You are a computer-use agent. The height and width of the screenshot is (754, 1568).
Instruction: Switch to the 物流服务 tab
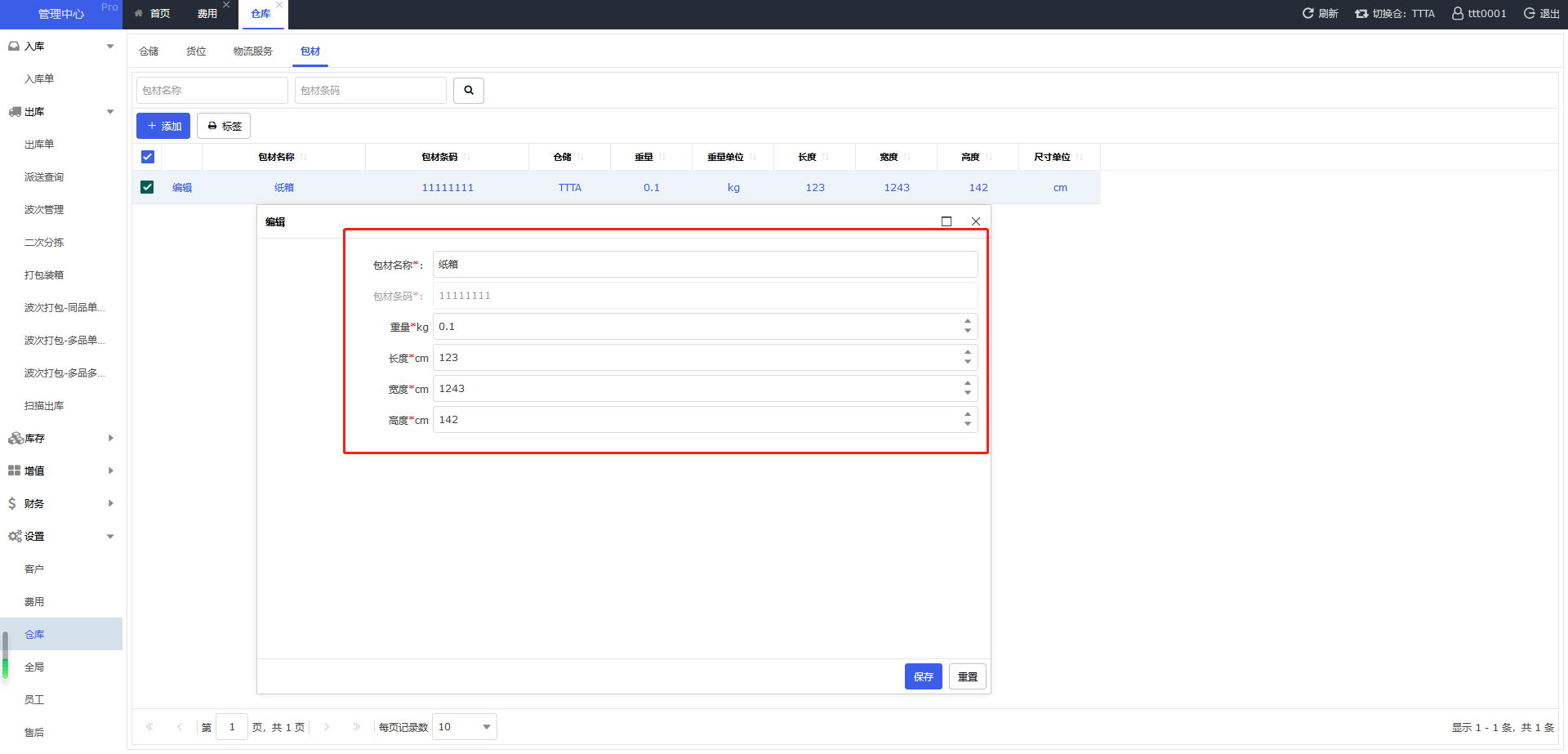point(253,51)
